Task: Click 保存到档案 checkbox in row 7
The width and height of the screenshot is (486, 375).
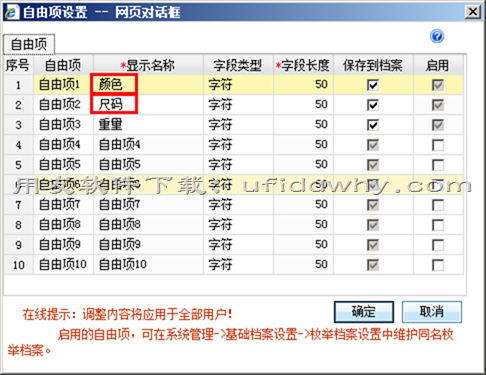Action: pos(373,205)
